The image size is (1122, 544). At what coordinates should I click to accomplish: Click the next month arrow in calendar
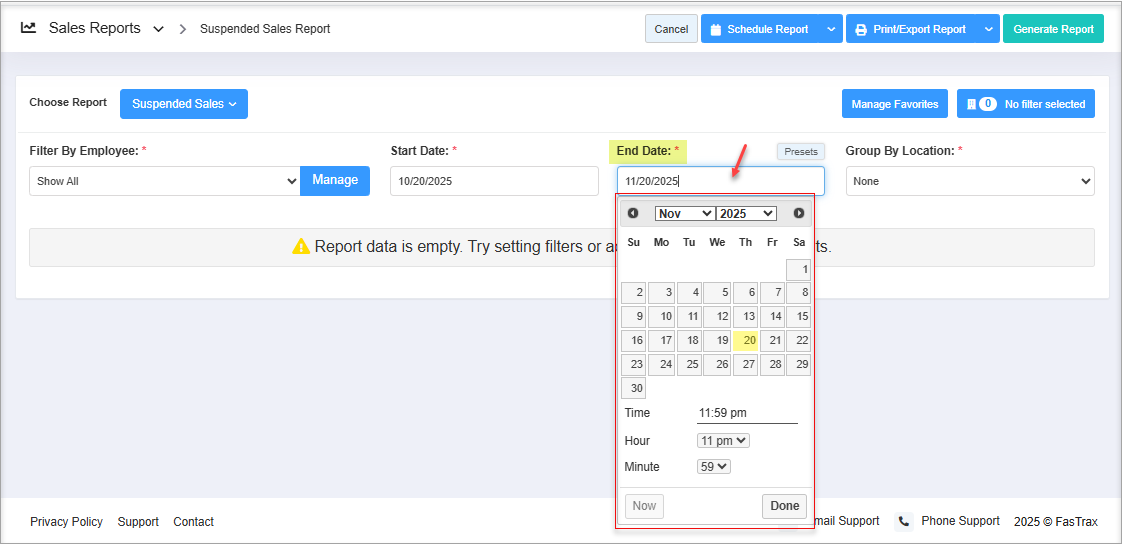798,213
